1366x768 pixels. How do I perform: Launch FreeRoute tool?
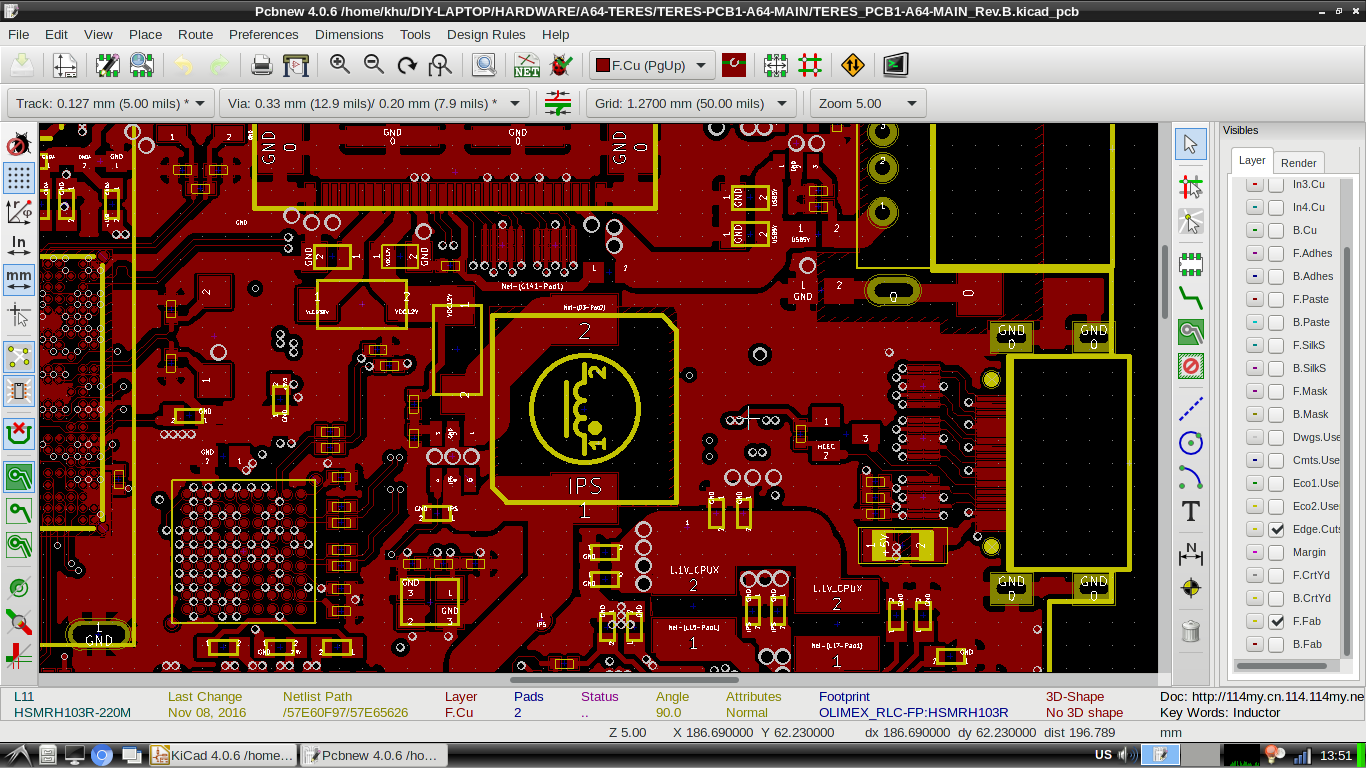853,66
